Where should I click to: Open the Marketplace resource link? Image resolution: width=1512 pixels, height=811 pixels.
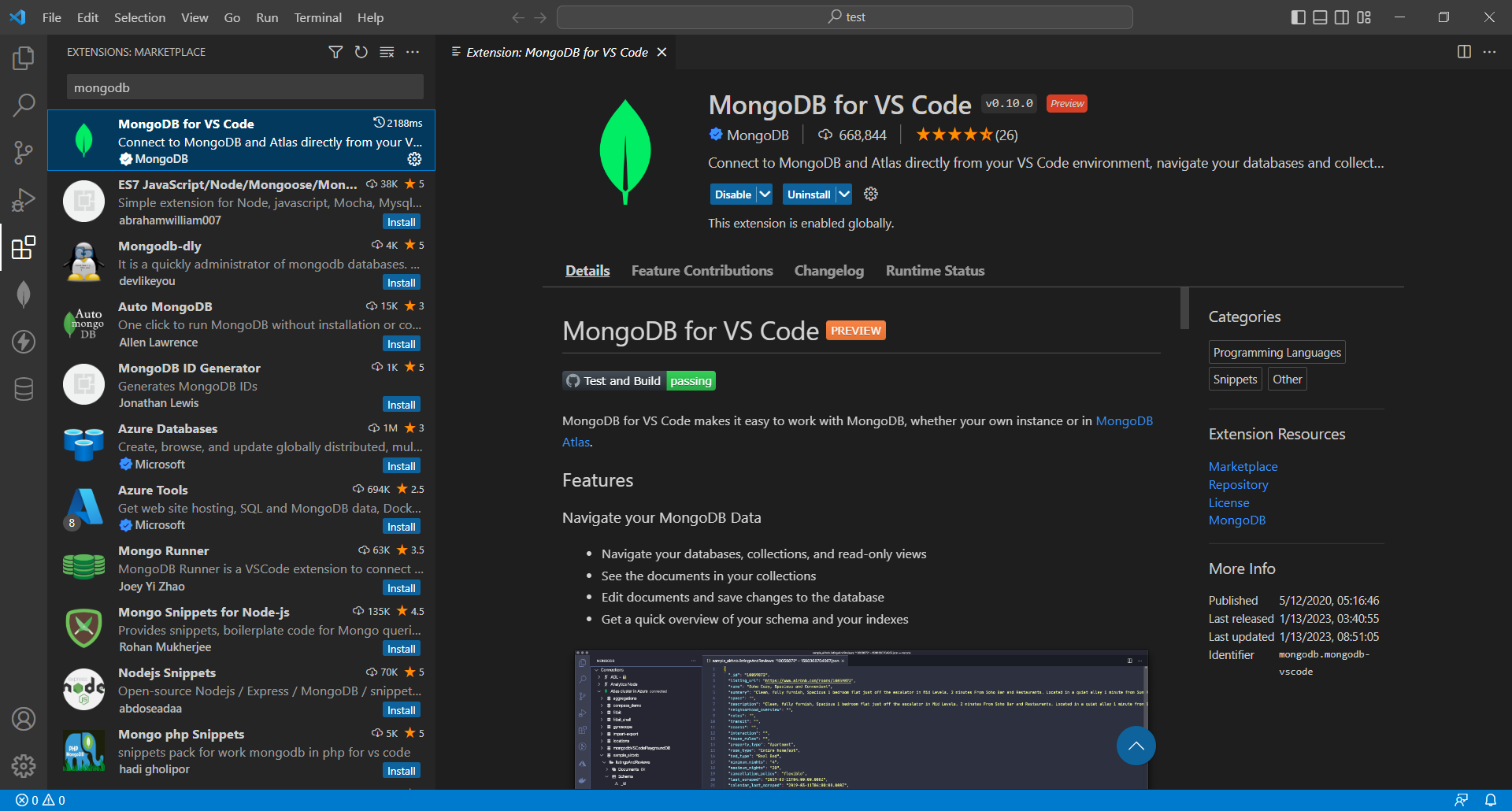(1243, 466)
